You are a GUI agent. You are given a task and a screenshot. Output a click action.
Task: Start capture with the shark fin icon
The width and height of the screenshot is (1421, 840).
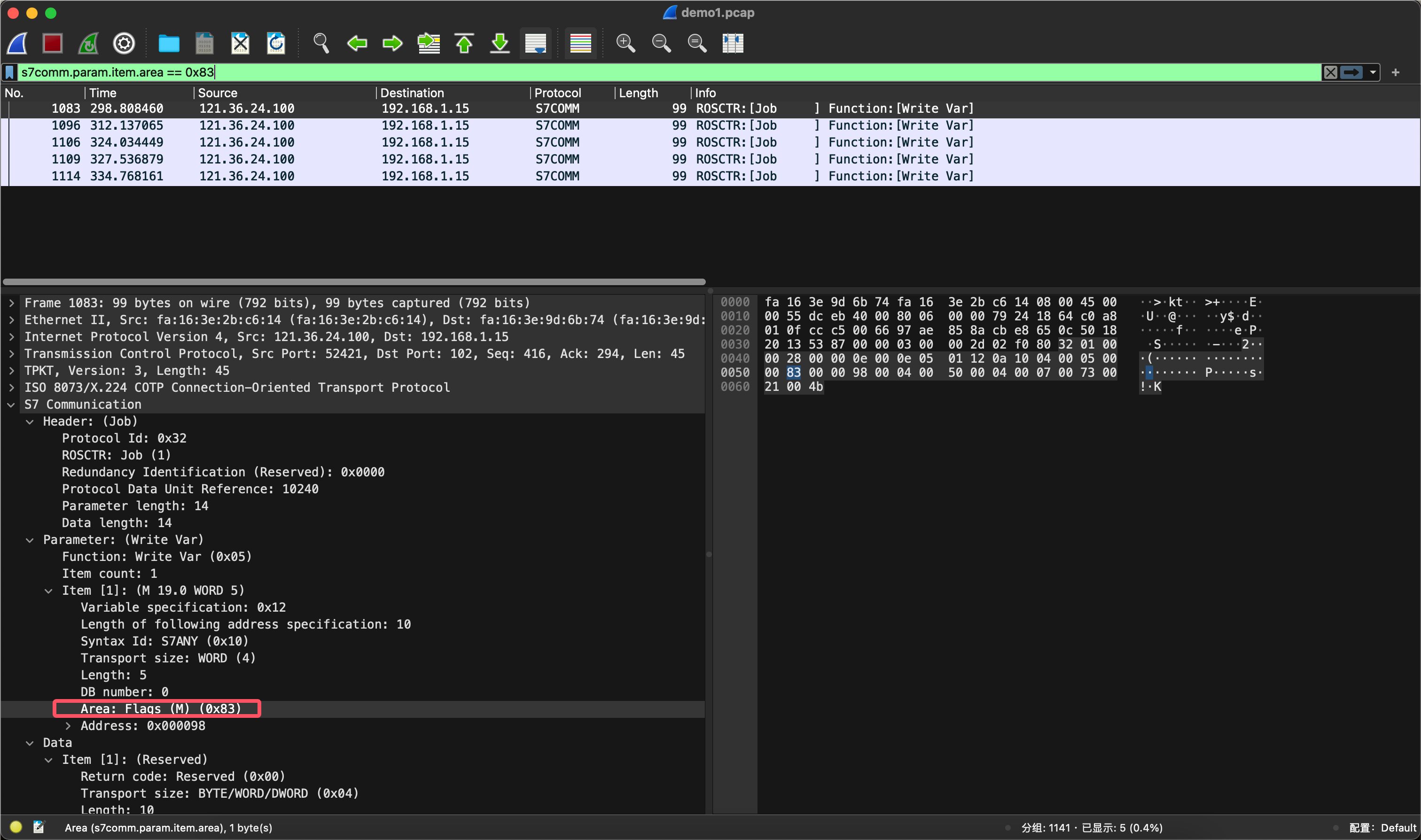[17, 43]
